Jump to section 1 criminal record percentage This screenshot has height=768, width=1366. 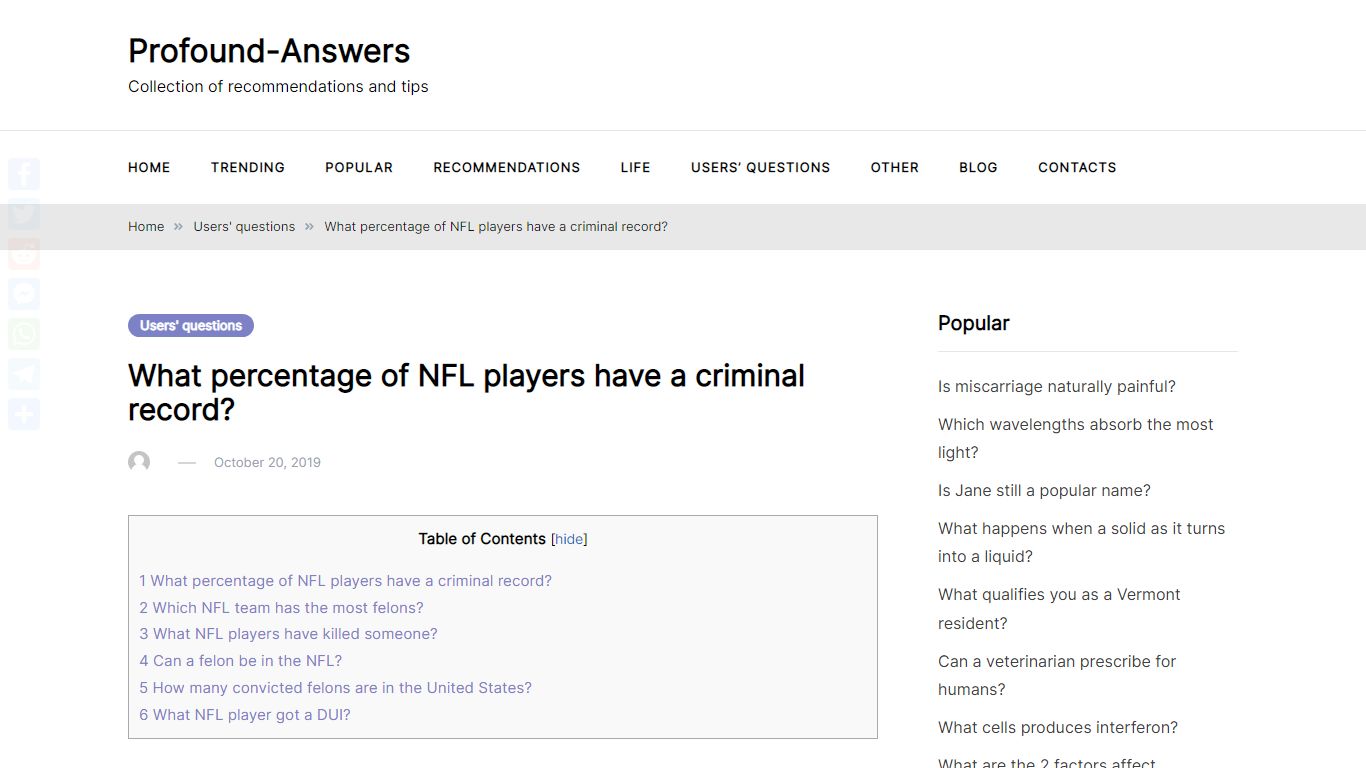345,581
